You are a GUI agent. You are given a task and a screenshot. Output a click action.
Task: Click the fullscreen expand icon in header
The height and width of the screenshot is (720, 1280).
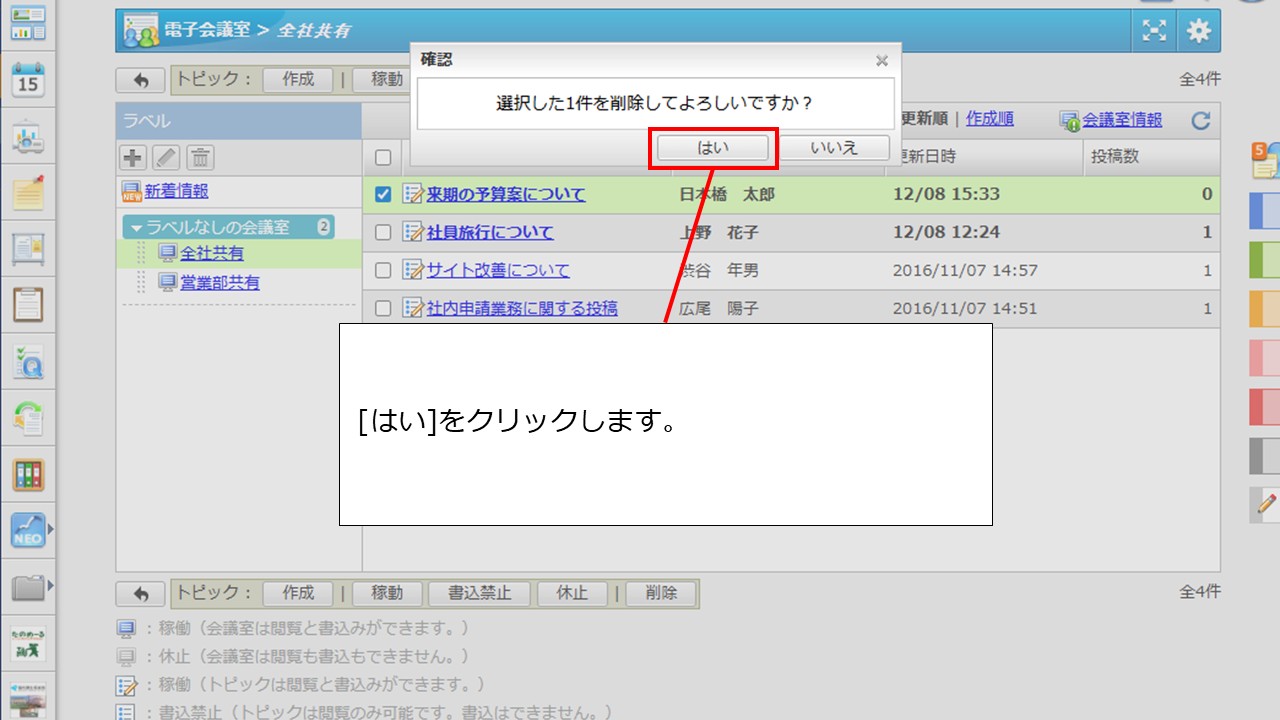1155,31
